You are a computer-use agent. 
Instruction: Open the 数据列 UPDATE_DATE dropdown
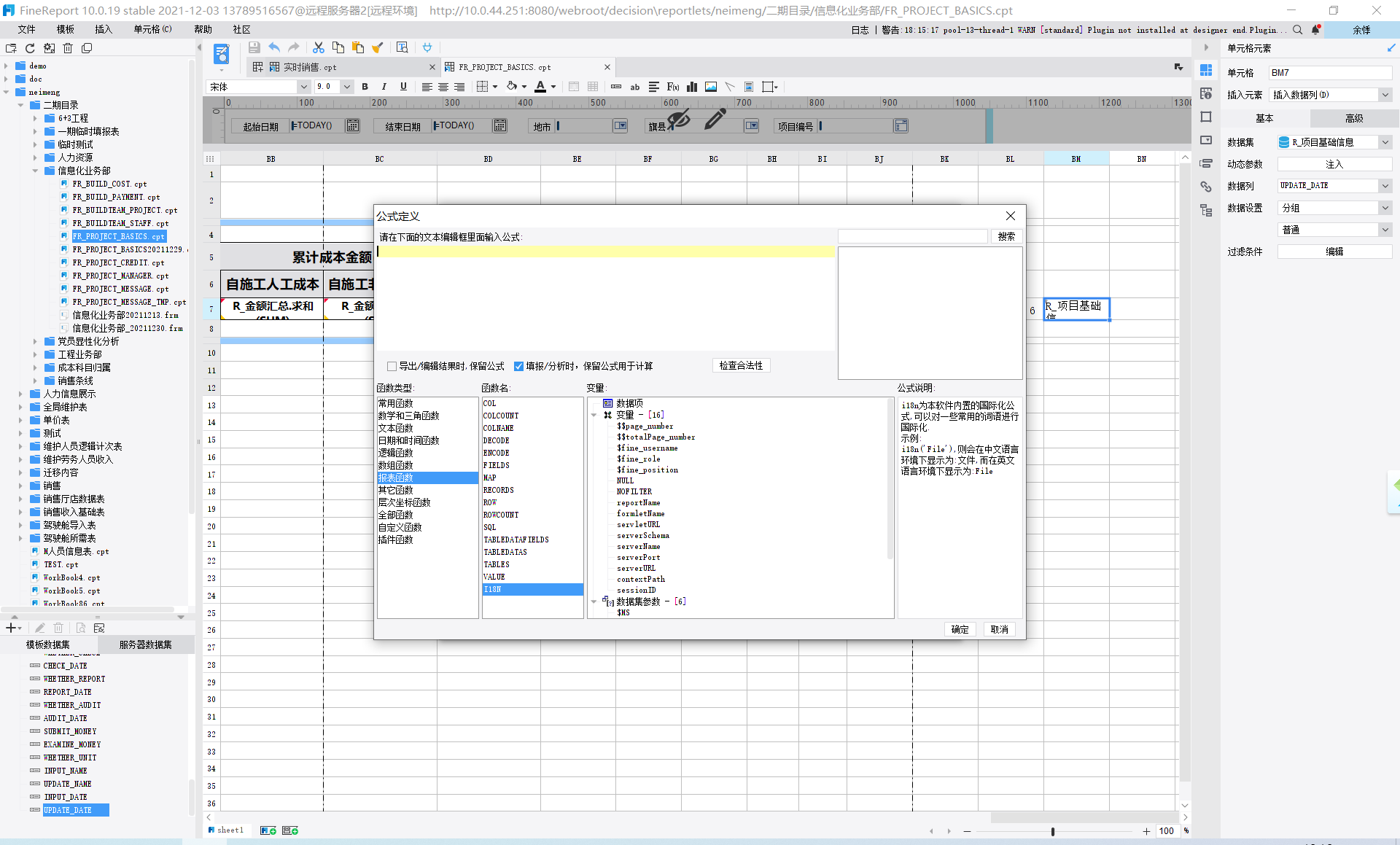coord(1385,186)
